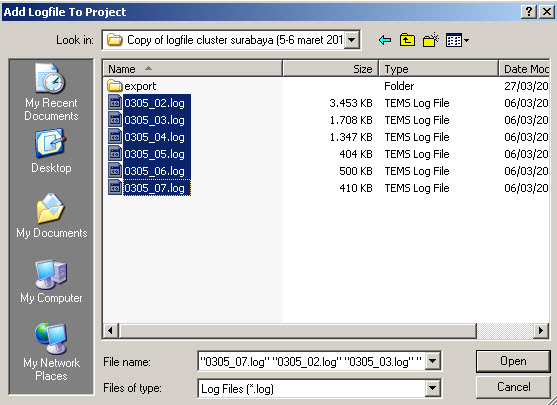Click into the File name input field
This screenshot has height=405, width=557.
[x=311, y=361]
